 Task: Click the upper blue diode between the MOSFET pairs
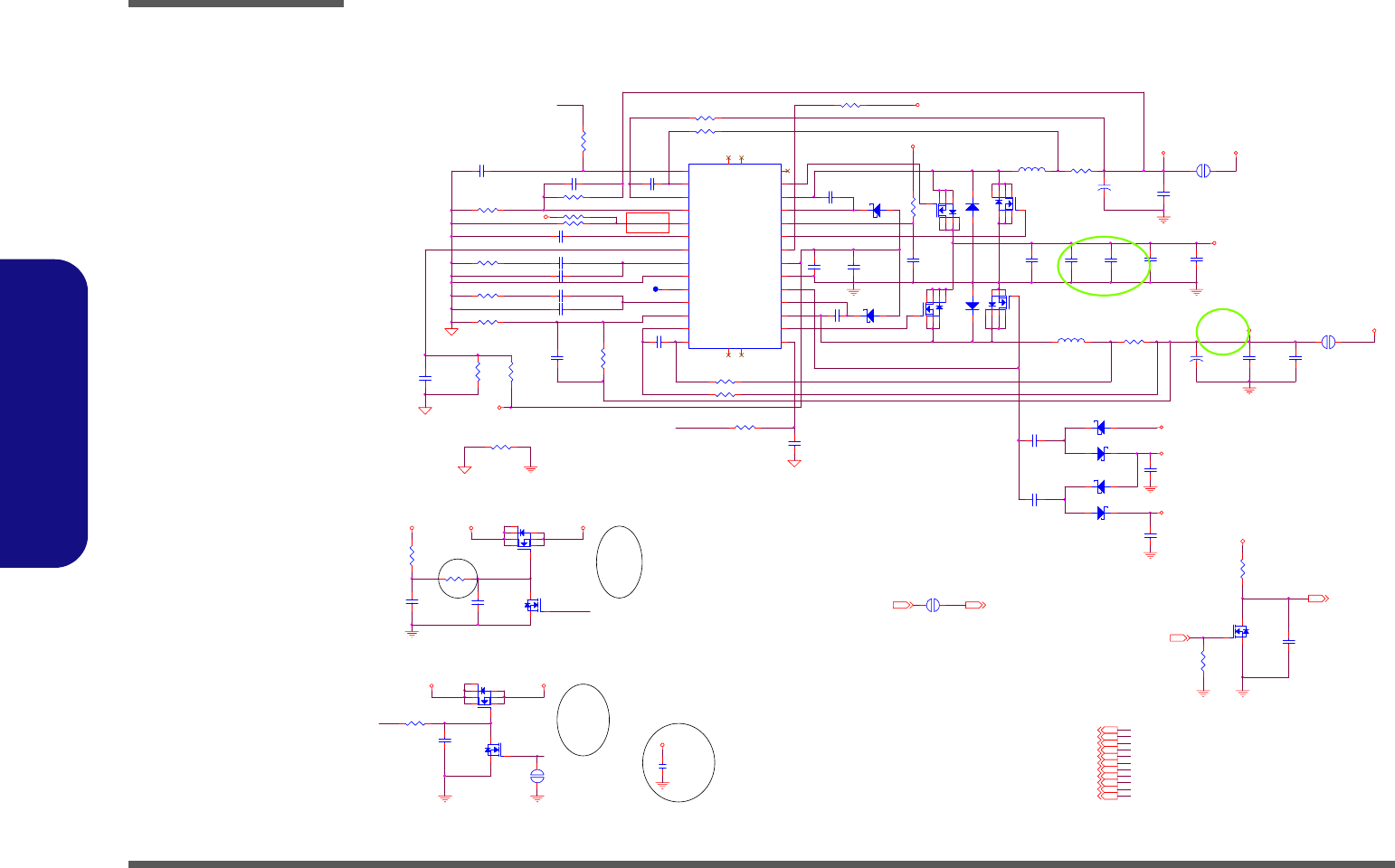pyautogui.click(x=973, y=207)
